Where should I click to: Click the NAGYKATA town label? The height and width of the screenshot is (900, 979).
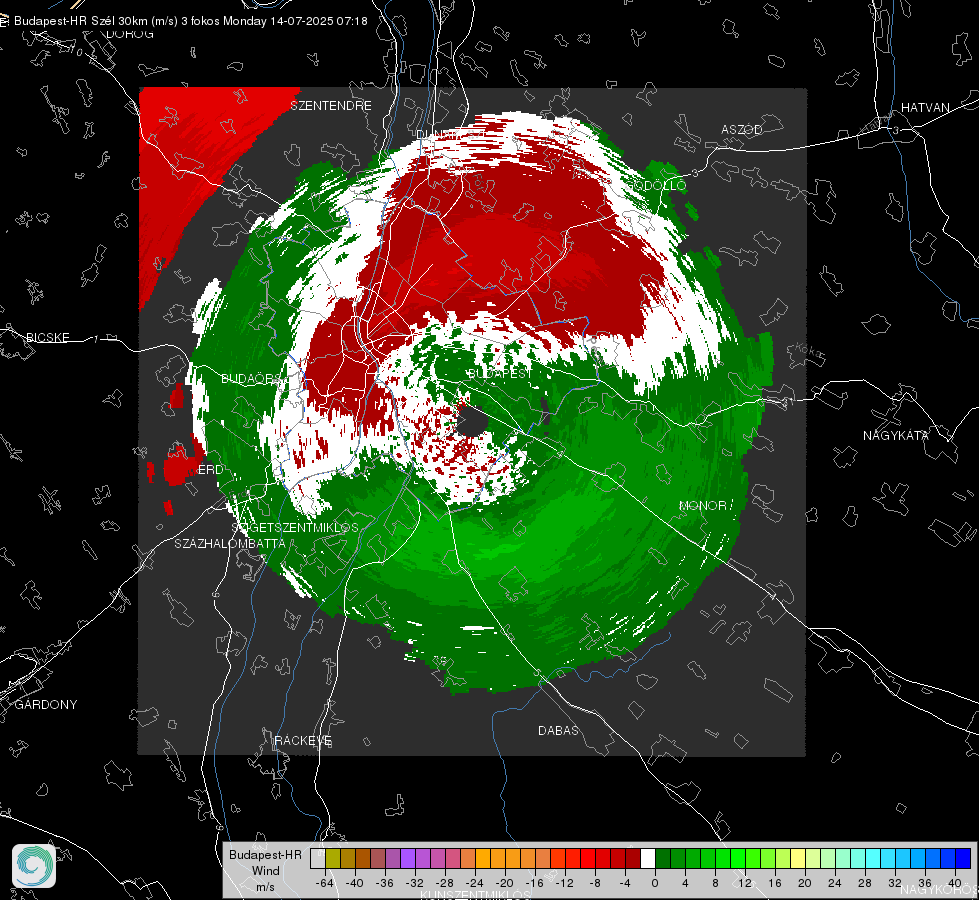point(896,435)
